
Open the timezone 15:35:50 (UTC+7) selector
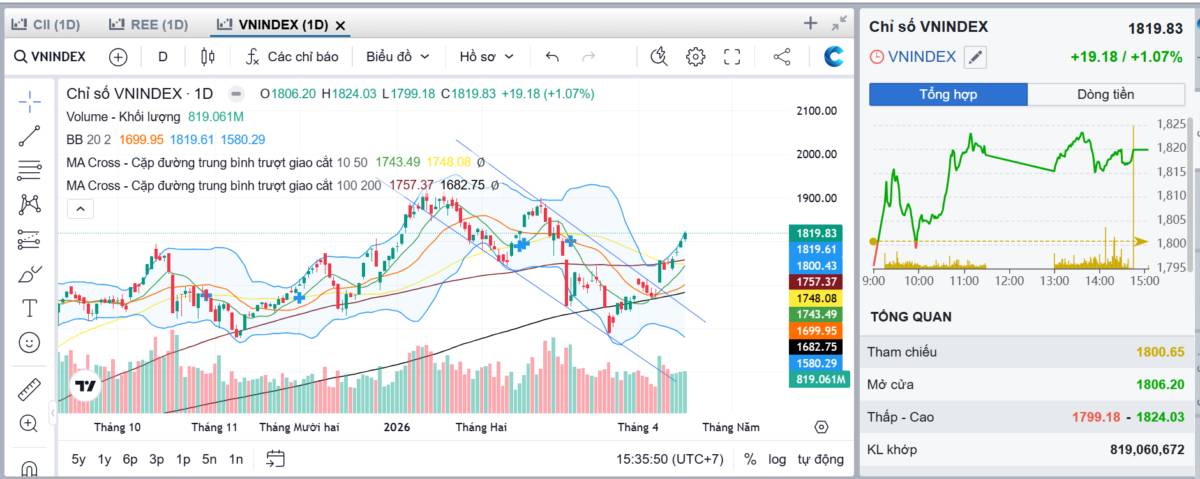tap(670, 459)
